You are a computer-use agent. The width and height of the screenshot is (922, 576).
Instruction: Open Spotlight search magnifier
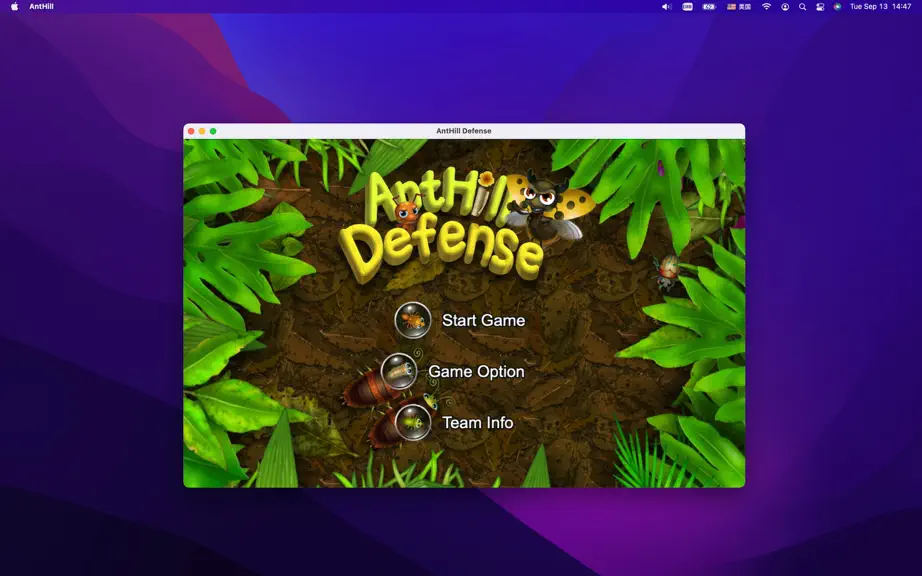(x=802, y=6)
